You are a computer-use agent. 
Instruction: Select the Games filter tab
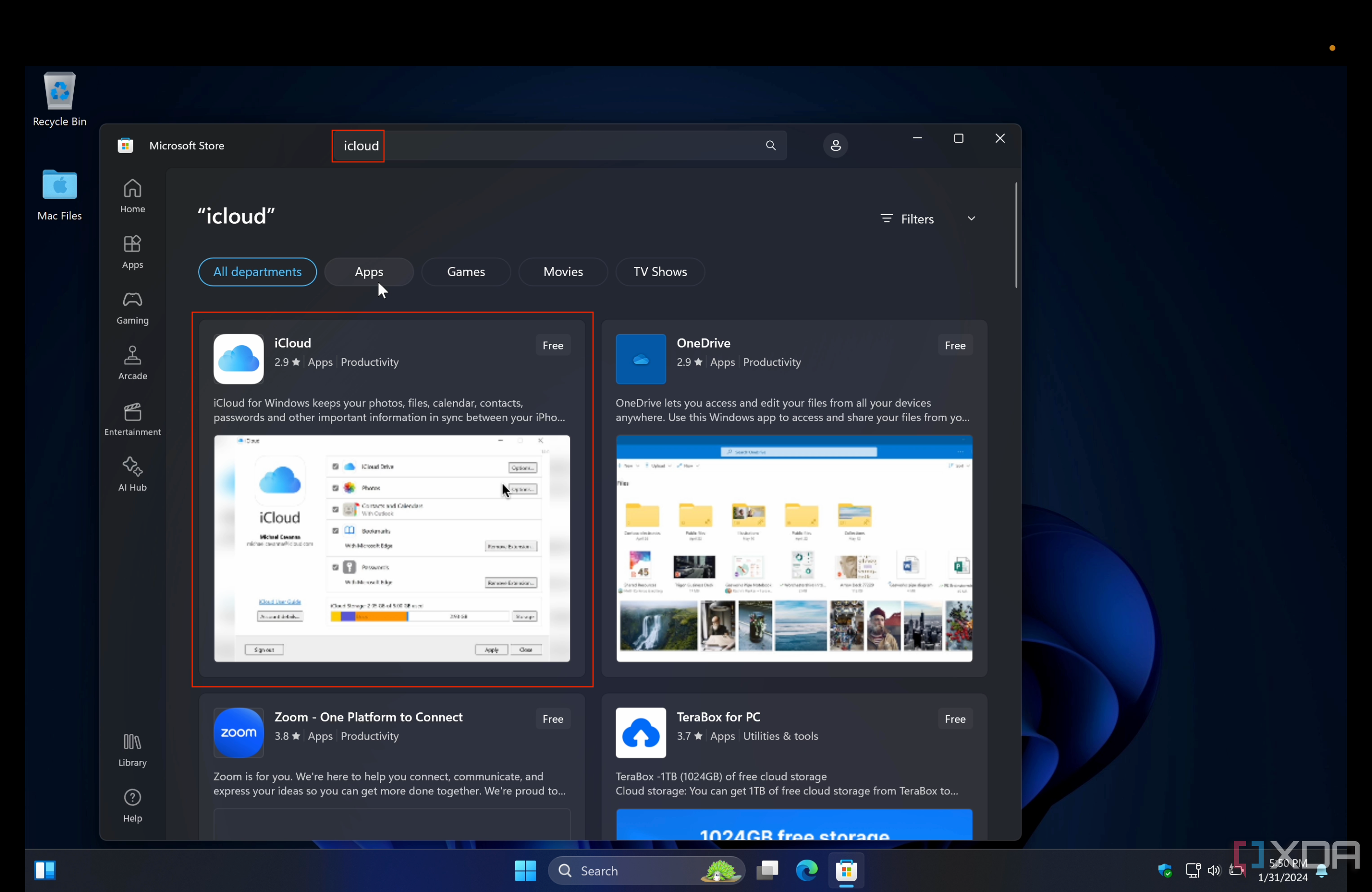click(466, 271)
